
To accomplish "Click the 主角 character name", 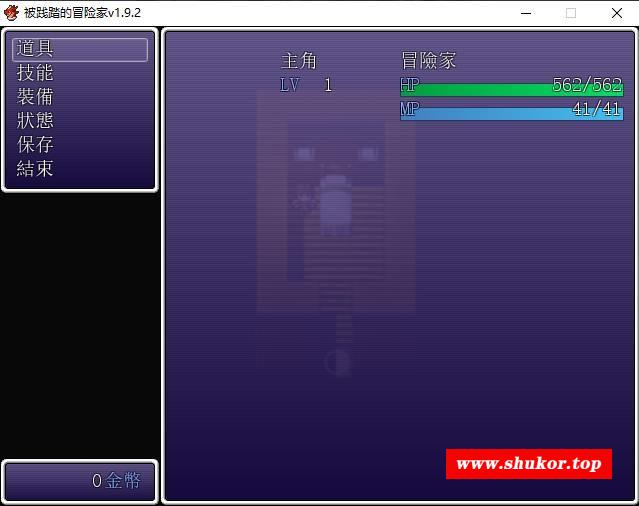I will tap(299, 61).
